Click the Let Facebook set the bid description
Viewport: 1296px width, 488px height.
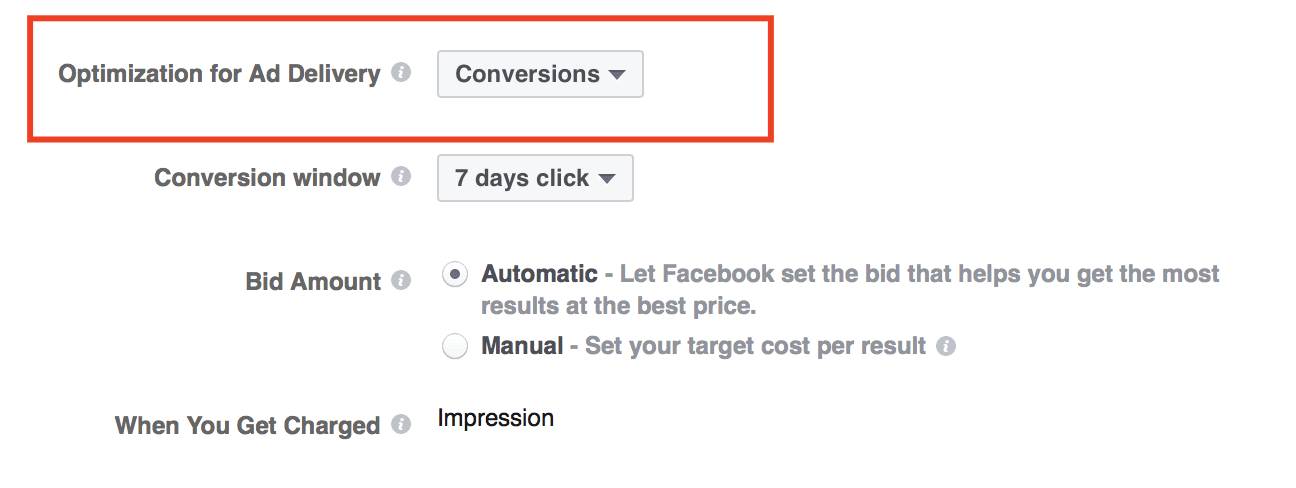click(850, 289)
